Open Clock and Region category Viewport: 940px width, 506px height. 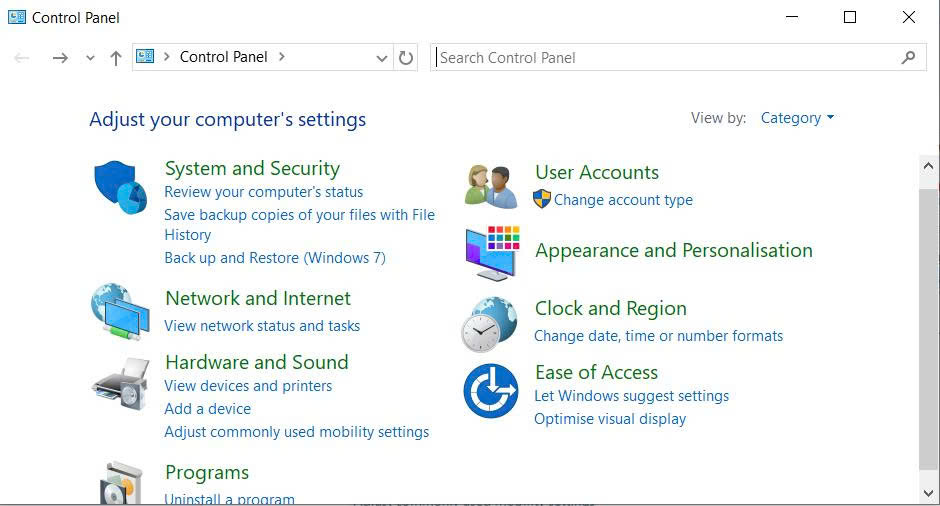coord(611,308)
